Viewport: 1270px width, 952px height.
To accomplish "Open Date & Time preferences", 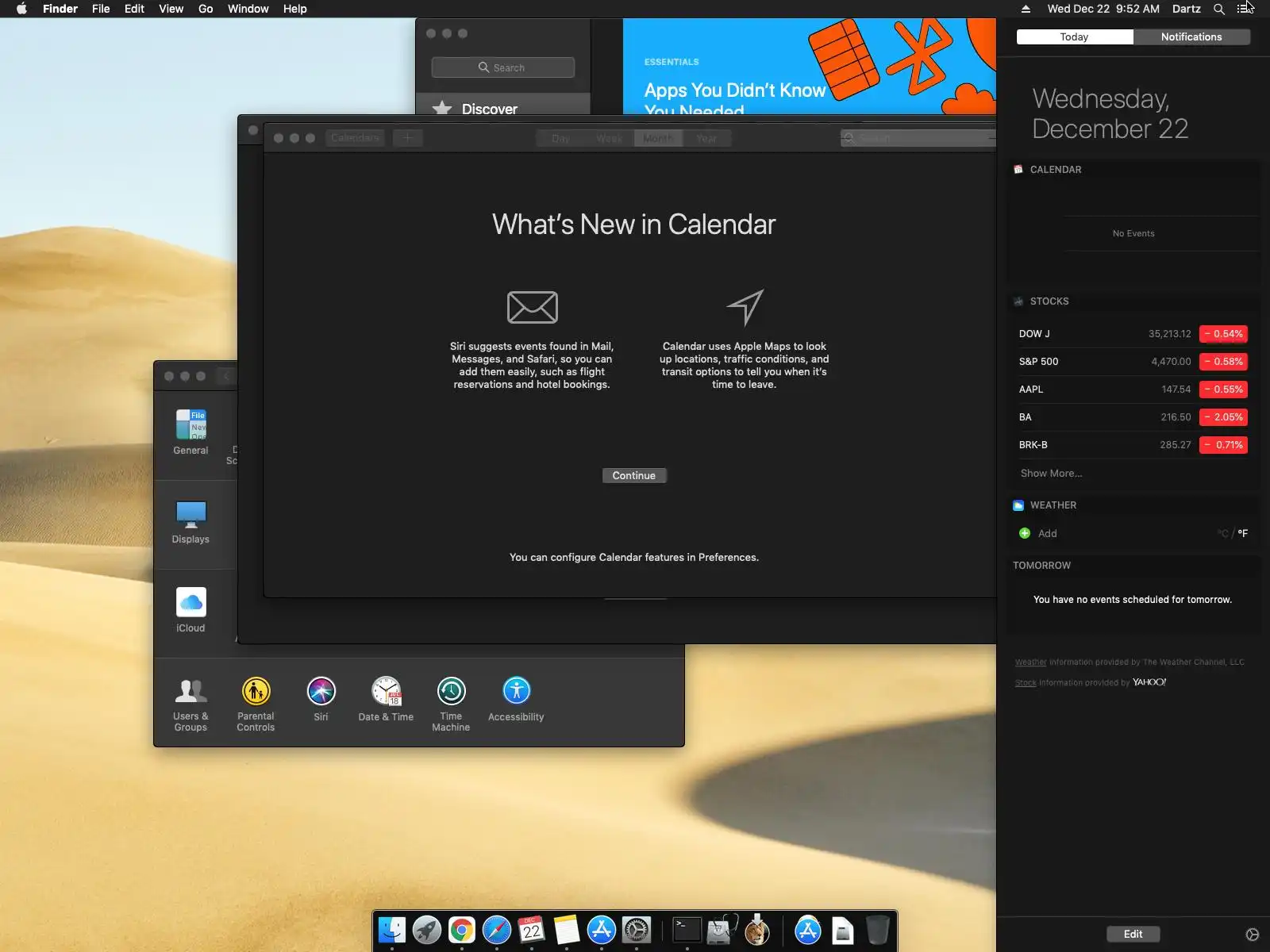I will (x=386, y=700).
